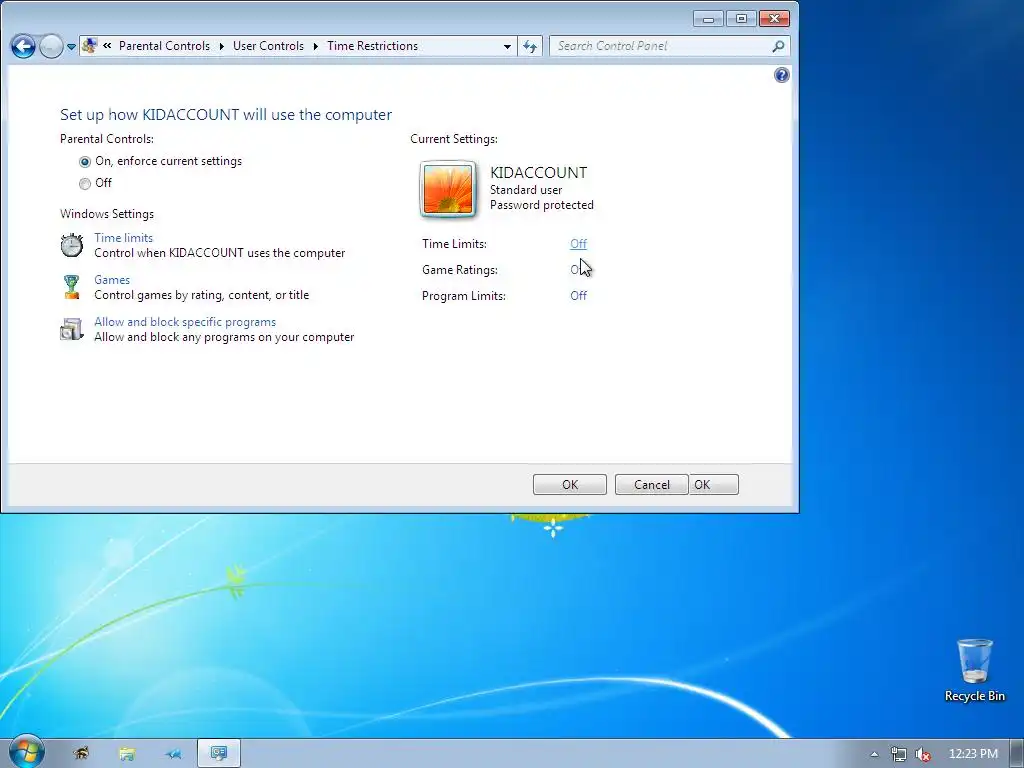Image resolution: width=1024 pixels, height=768 pixels.
Task: Go back with the blue Back arrow
Action: (23, 46)
